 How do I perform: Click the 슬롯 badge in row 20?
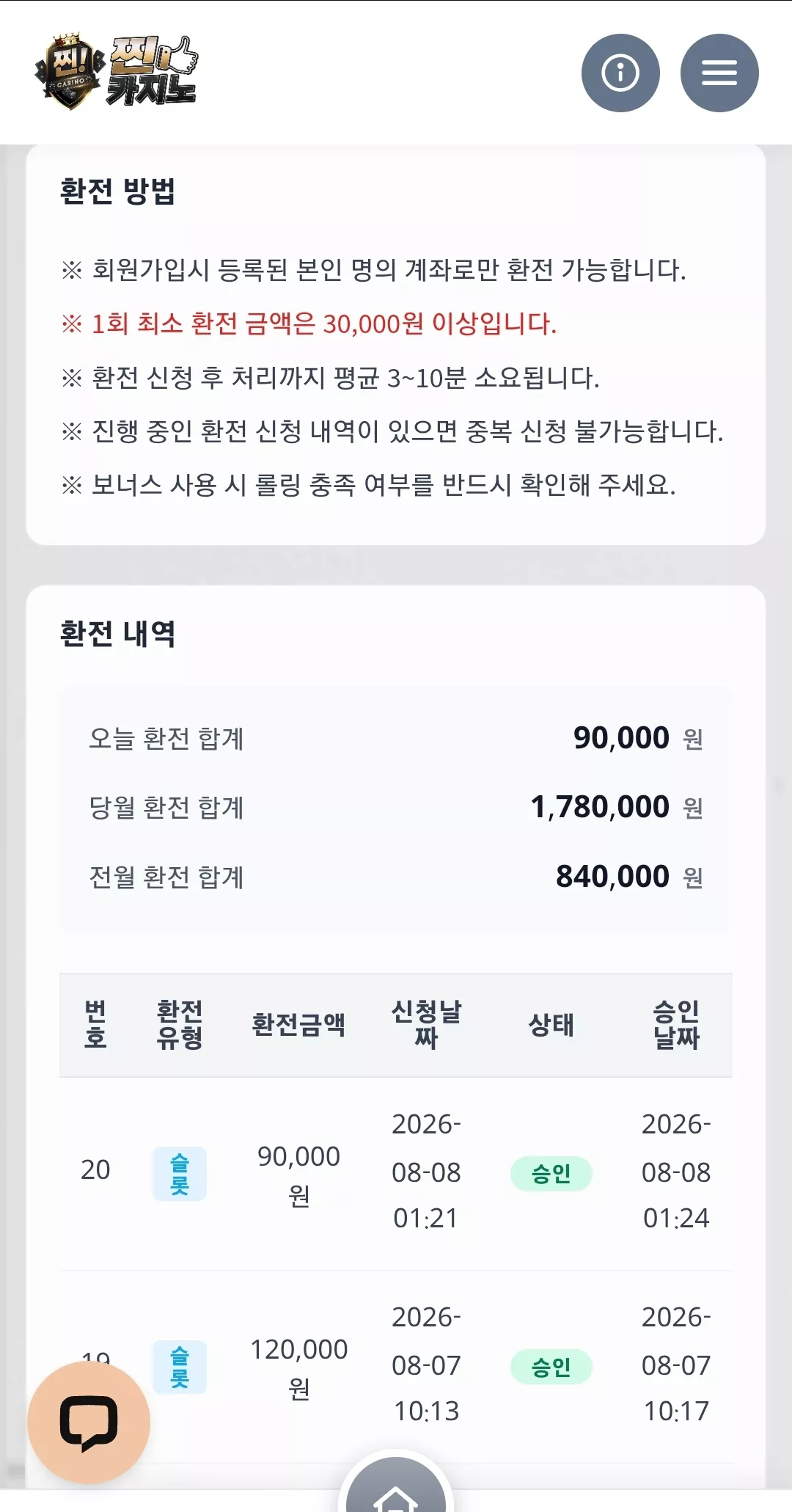[180, 1174]
